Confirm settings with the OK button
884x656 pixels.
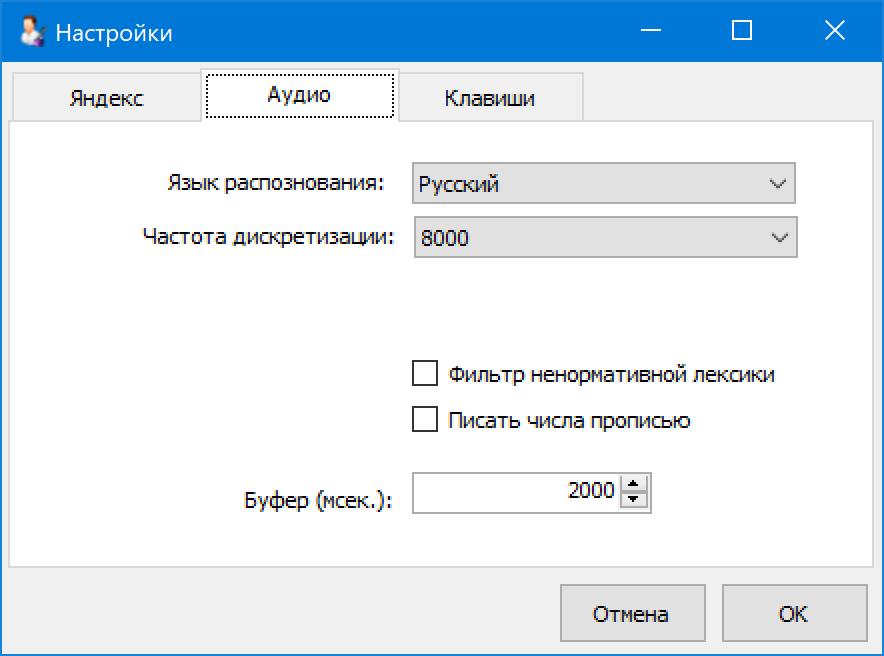pyautogui.click(x=793, y=614)
